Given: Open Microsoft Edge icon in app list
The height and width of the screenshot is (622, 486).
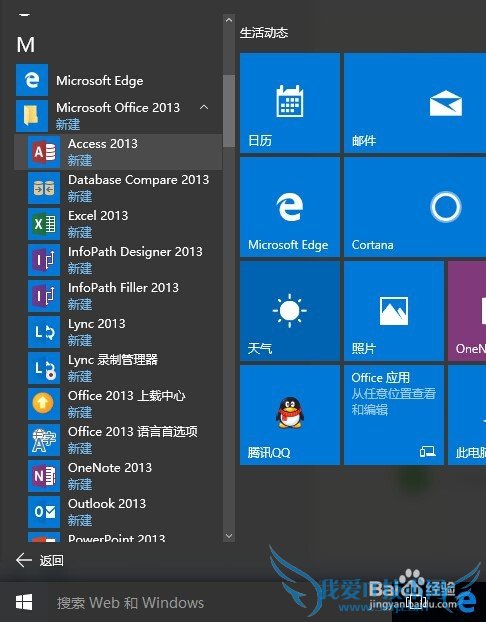Looking at the screenshot, I should click(x=32, y=80).
